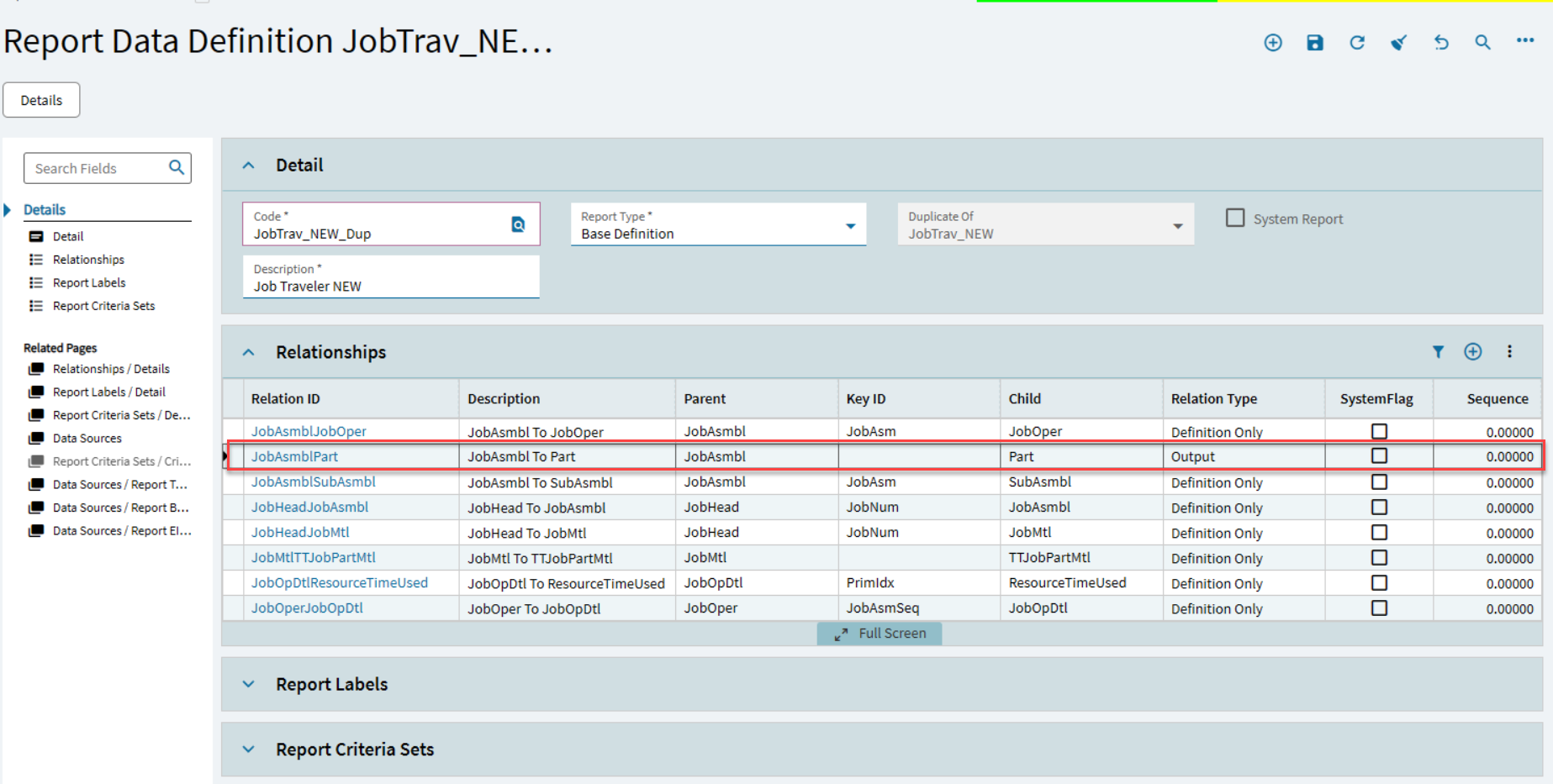Toggle SystemFlag checkbox for JobAsmblSubAsmbl row

point(1379,482)
